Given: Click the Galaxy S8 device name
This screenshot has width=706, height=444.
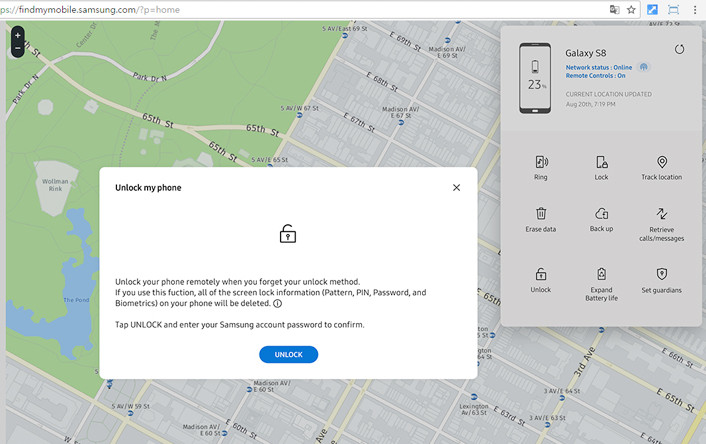Looking at the screenshot, I should tap(586, 53).
